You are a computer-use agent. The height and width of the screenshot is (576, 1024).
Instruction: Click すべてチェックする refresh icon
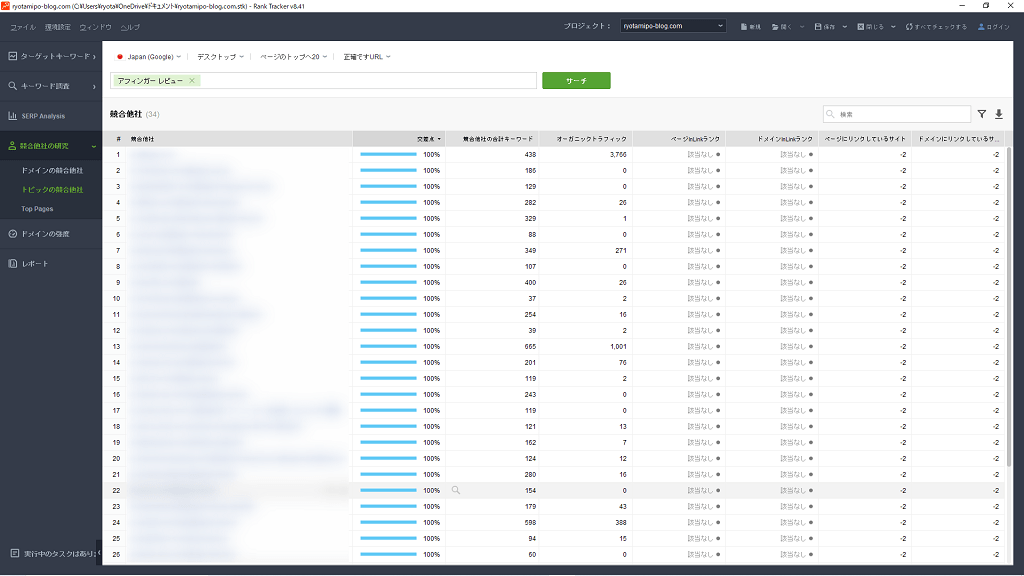click(x=909, y=26)
